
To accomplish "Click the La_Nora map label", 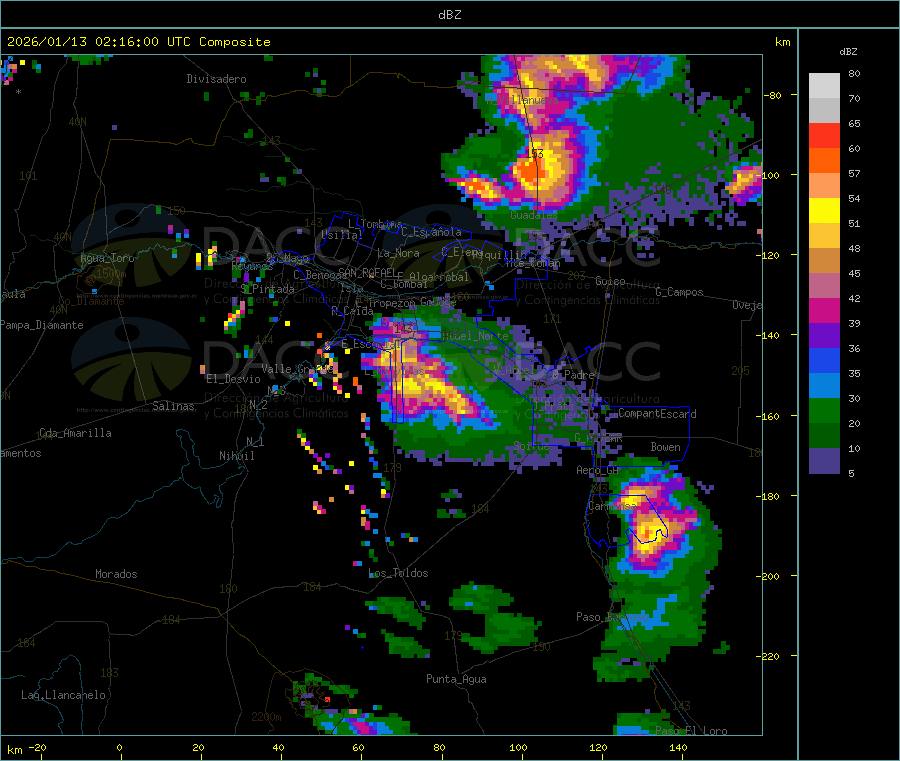I will point(398,253).
